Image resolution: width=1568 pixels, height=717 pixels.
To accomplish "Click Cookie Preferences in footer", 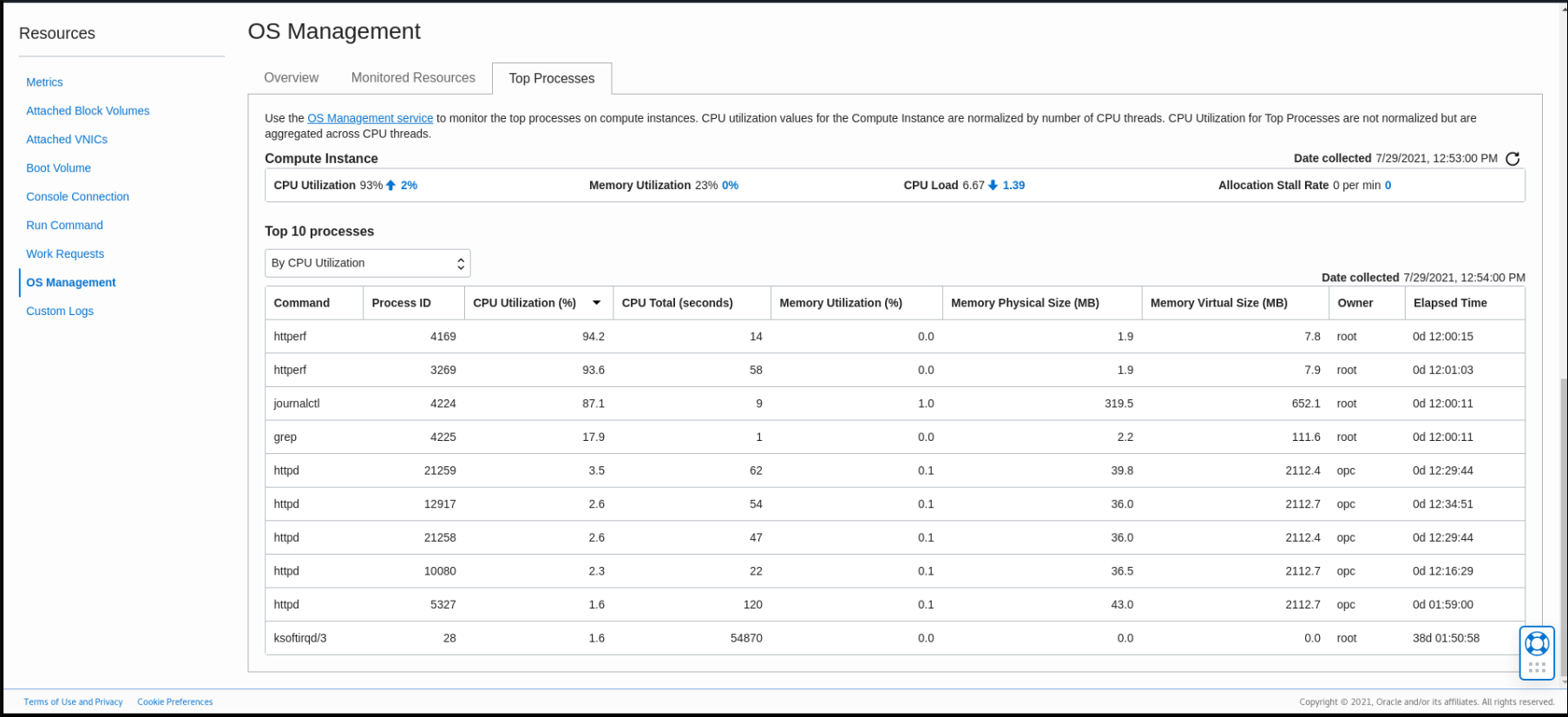I will pyautogui.click(x=174, y=702).
